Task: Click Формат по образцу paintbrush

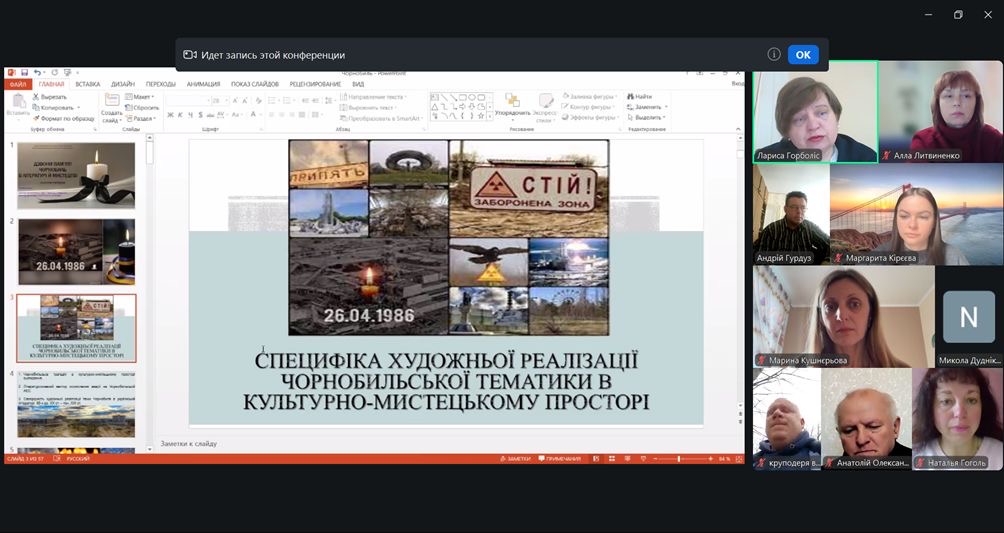Action: (x=36, y=118)
